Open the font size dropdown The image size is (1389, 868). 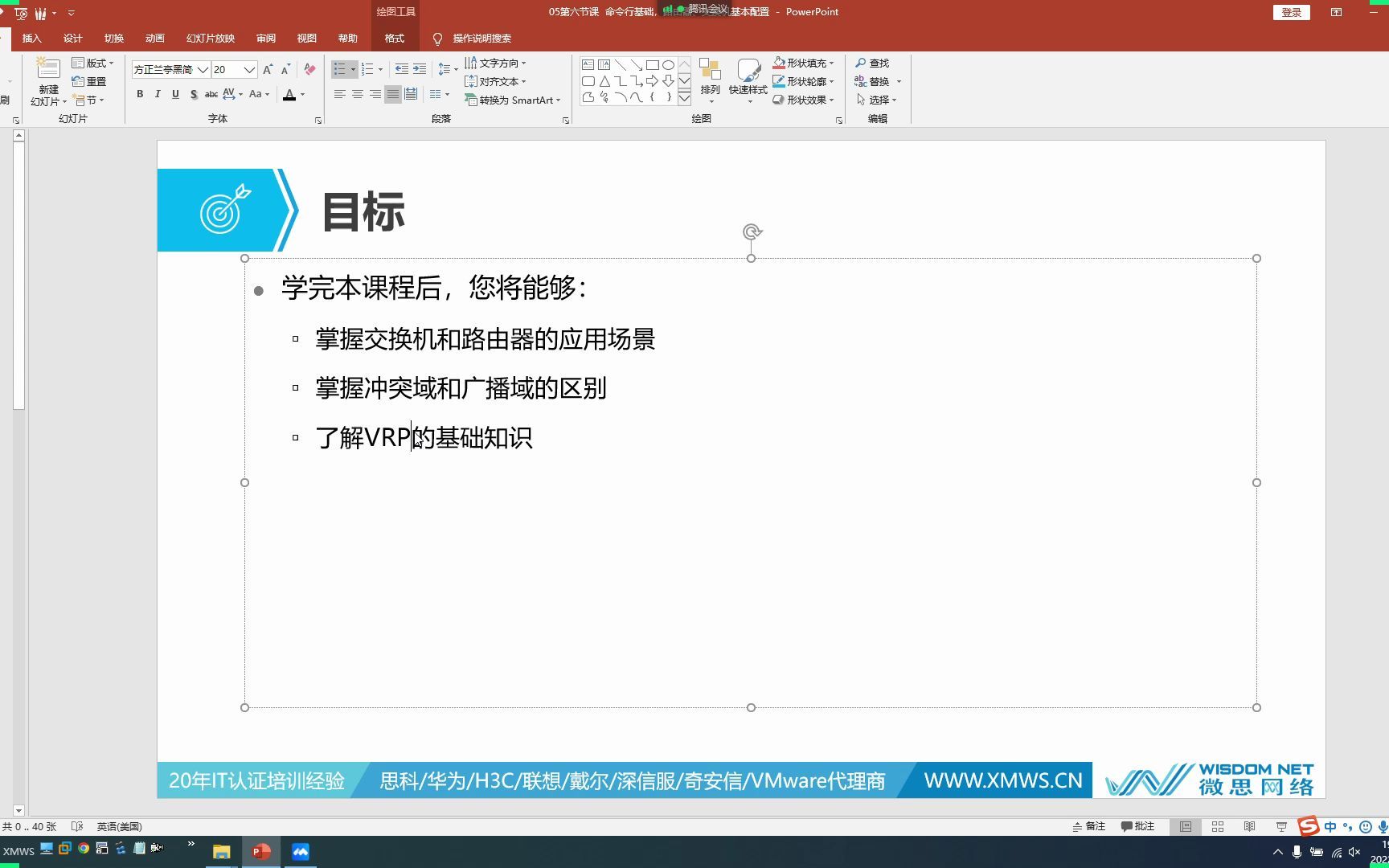coord(250,70)
